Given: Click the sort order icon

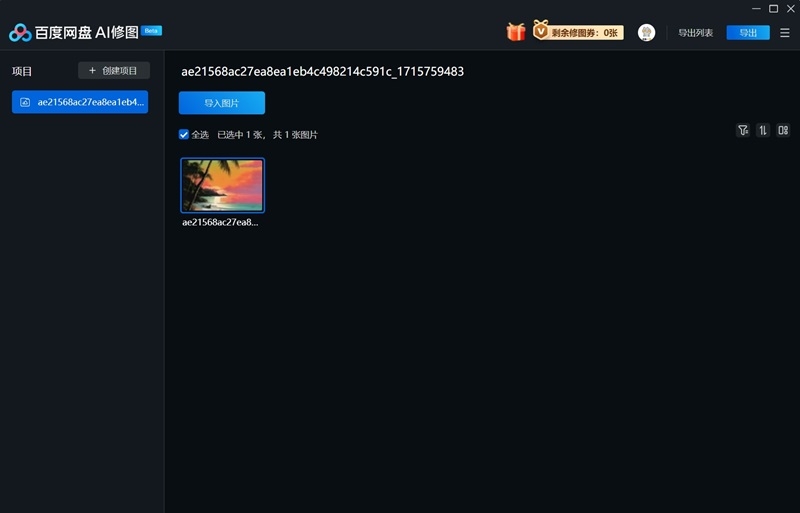Looking at the screenshot, I should tap(763, 131).
